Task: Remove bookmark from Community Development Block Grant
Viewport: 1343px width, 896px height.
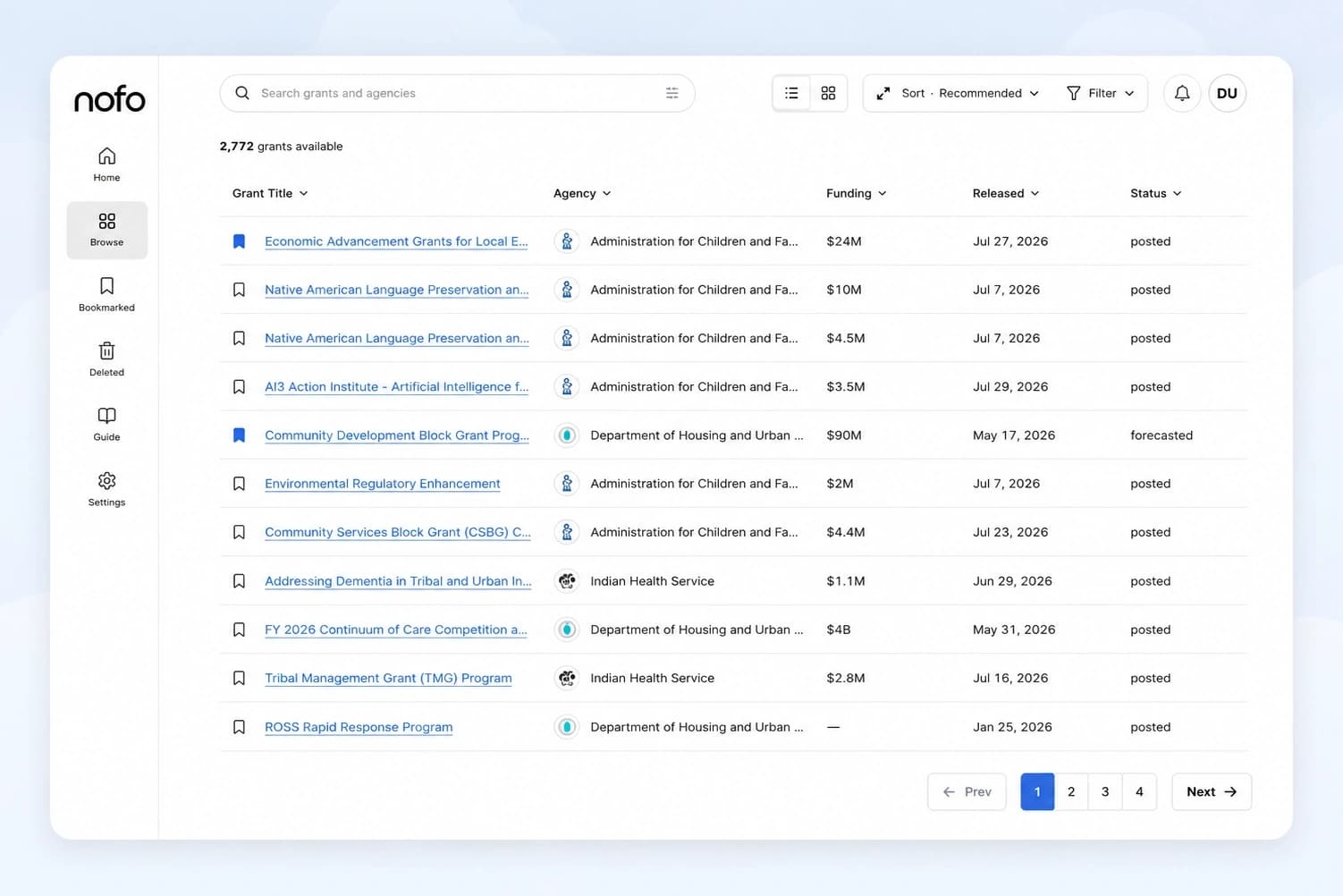Action: pyautogui.click(x=239, y=435)
